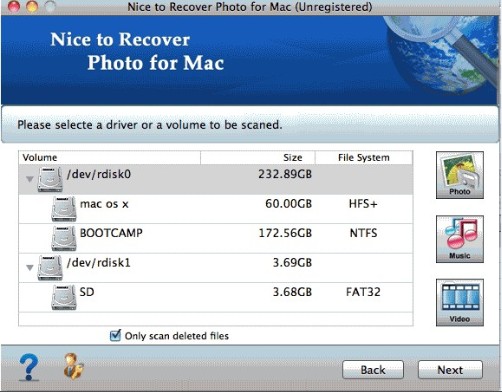This screenshot has width=502, height=392.
Task: Click the drive icon for mac os x
Action: pyautogui.click(x=64, y=209)
